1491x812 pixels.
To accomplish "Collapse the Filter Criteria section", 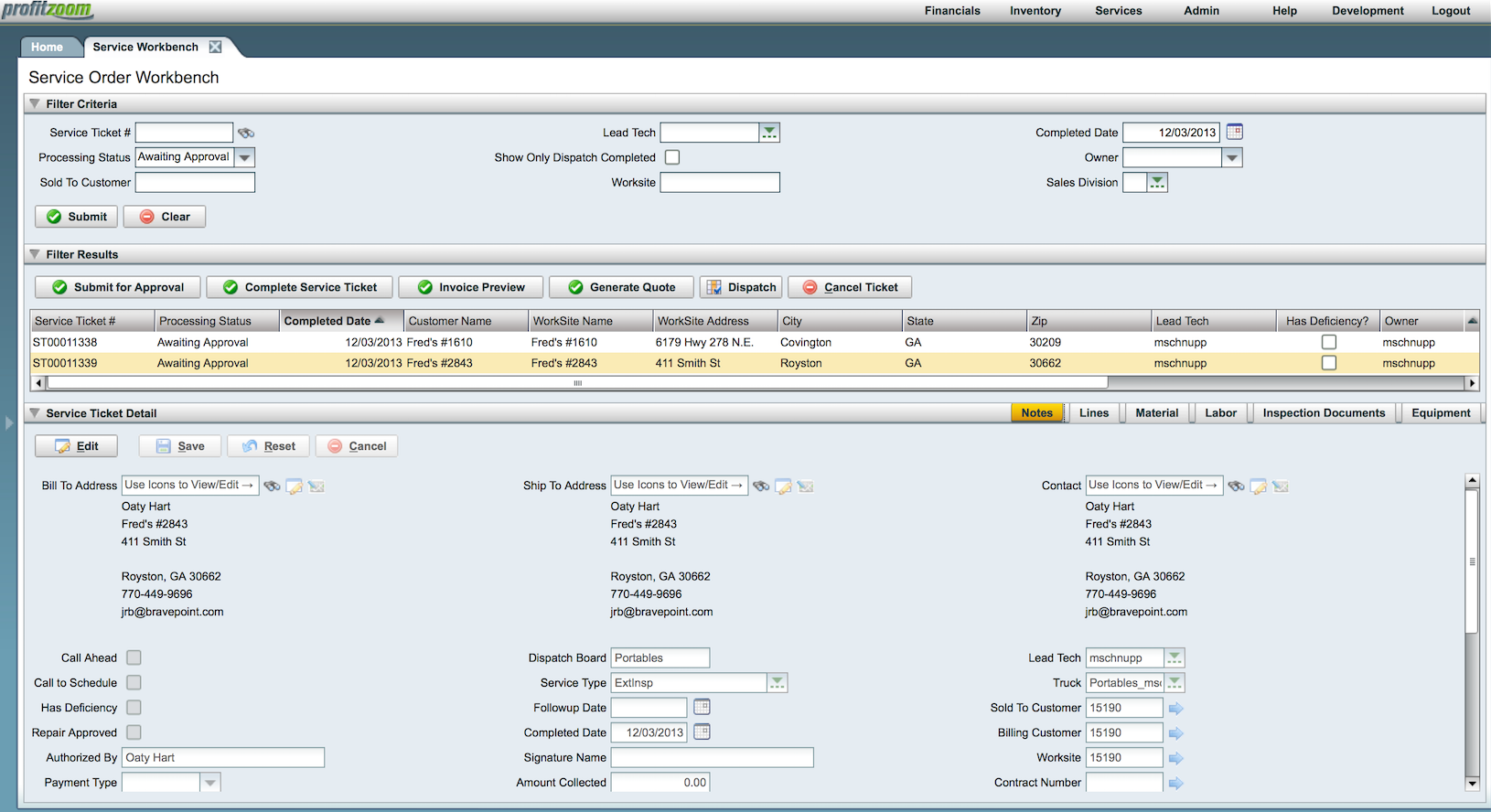I will pyautogui.click(x=35, y=103).
